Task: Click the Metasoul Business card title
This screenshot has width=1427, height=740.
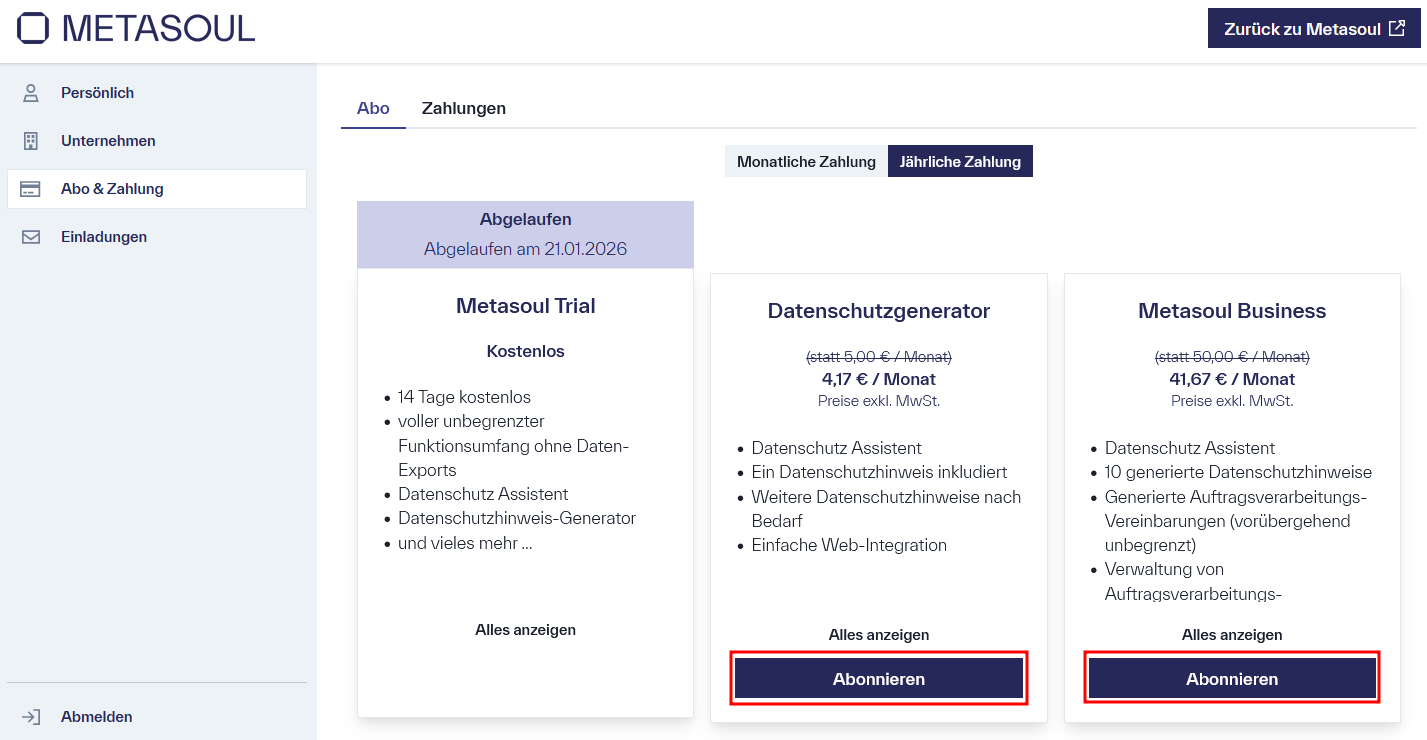Action: pyautogui.click(x=1232, y=311)
